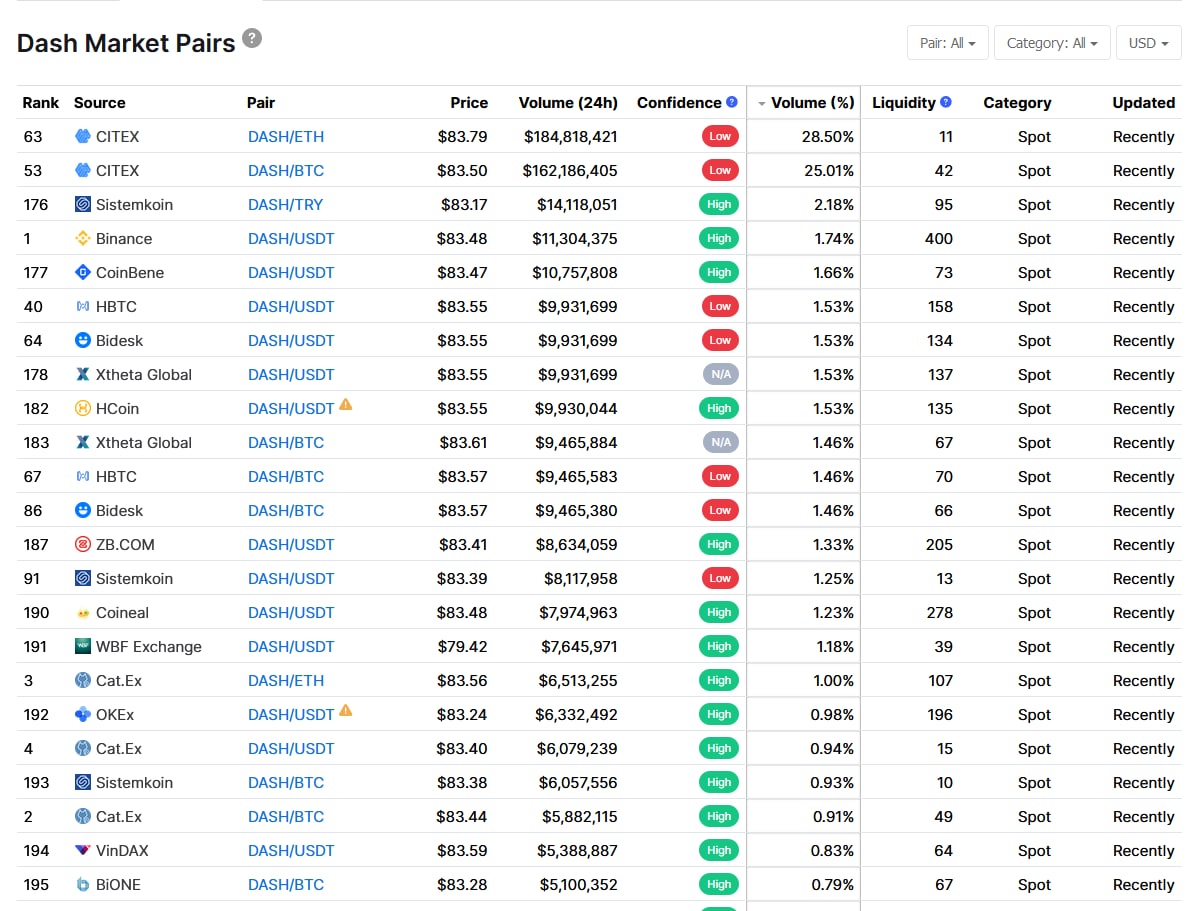
Task: Open Cat.Ex DASH/ETH pair link
Action: 286,680
